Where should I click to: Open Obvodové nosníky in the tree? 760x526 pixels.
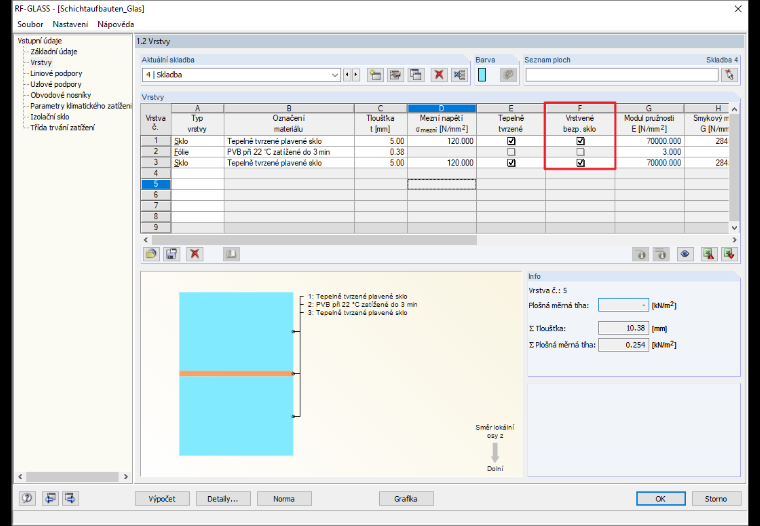point(61,95)
